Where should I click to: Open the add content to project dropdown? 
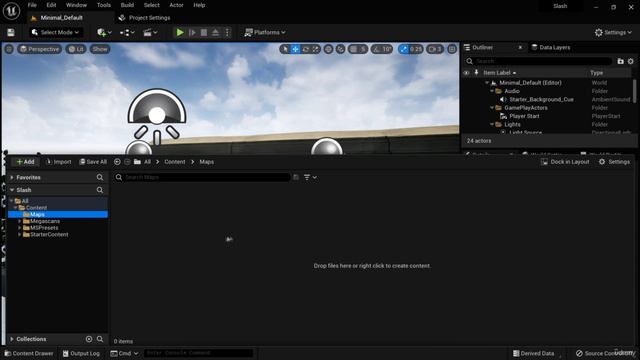tap(104, 32)
